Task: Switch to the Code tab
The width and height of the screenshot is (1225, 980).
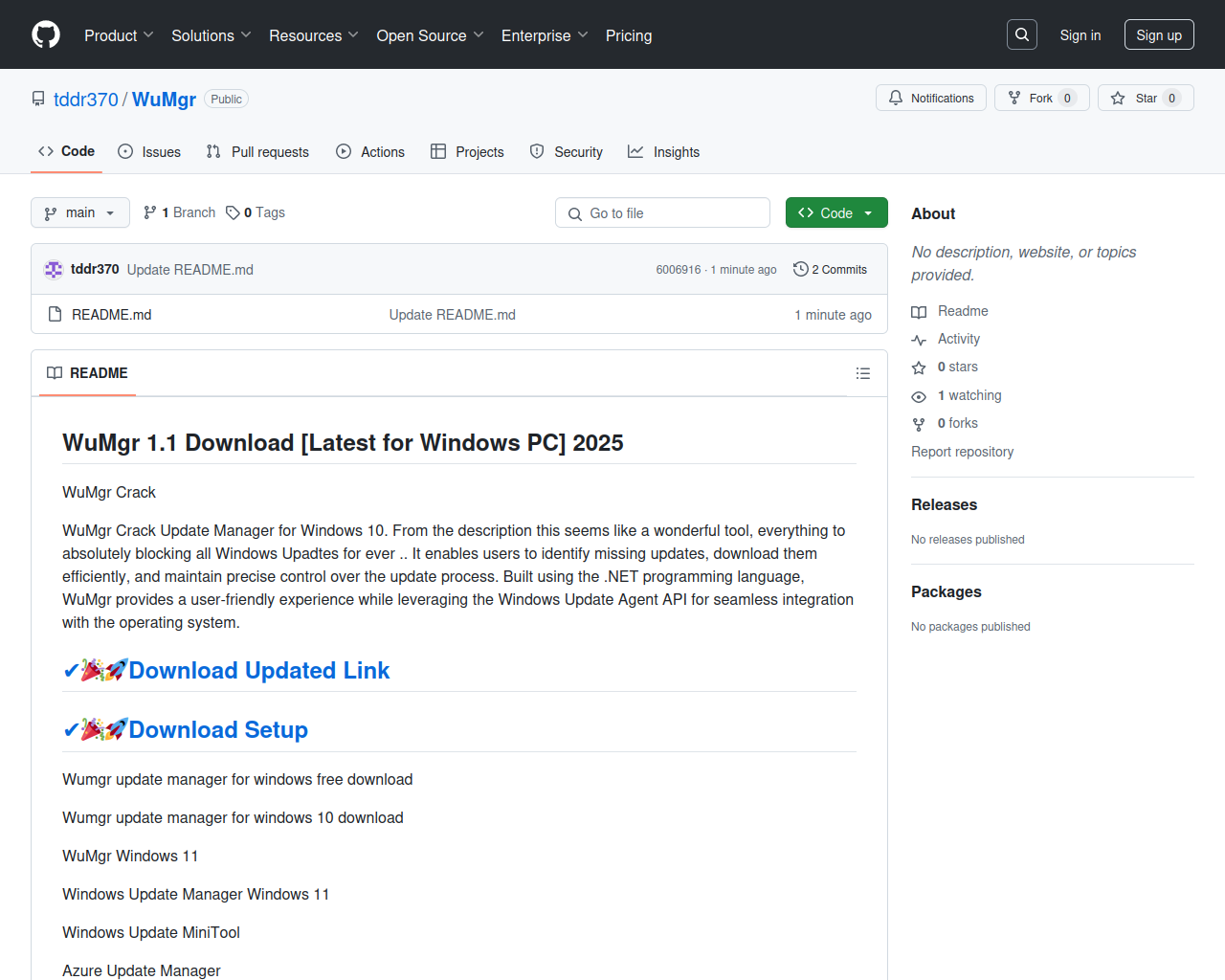Action: click(66, 151)
